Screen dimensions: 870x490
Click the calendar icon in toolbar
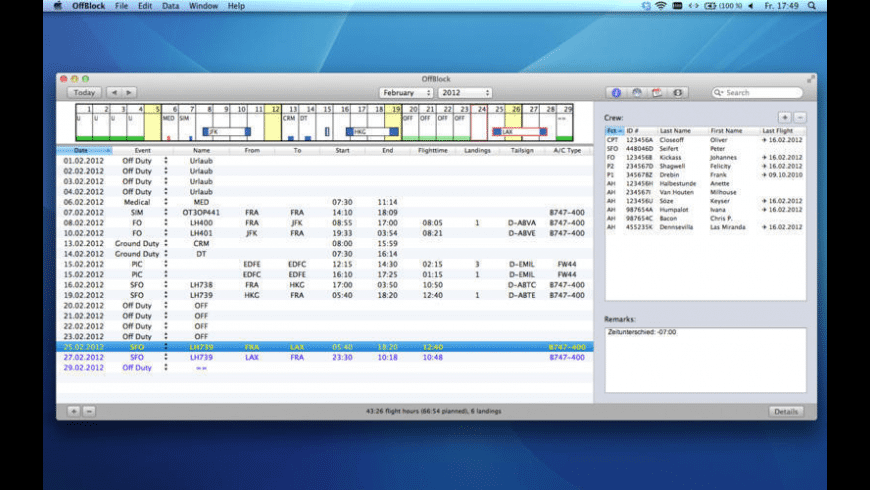coord(657,92)
